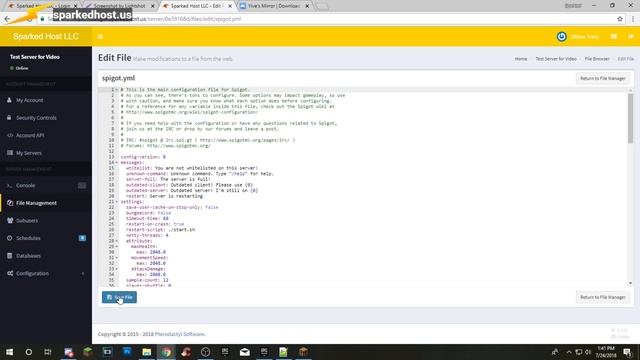Click bottom Return to File Manager button

pyautogui.click(x=603, y=297)
